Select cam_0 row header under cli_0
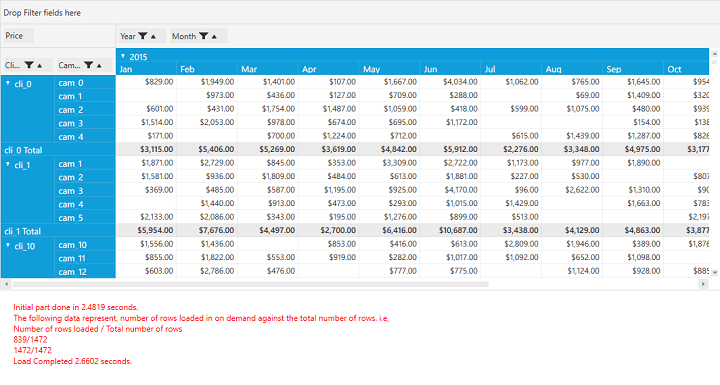This screenshot has height=385, width=720. pyautogui.click(x=85, y=83)
